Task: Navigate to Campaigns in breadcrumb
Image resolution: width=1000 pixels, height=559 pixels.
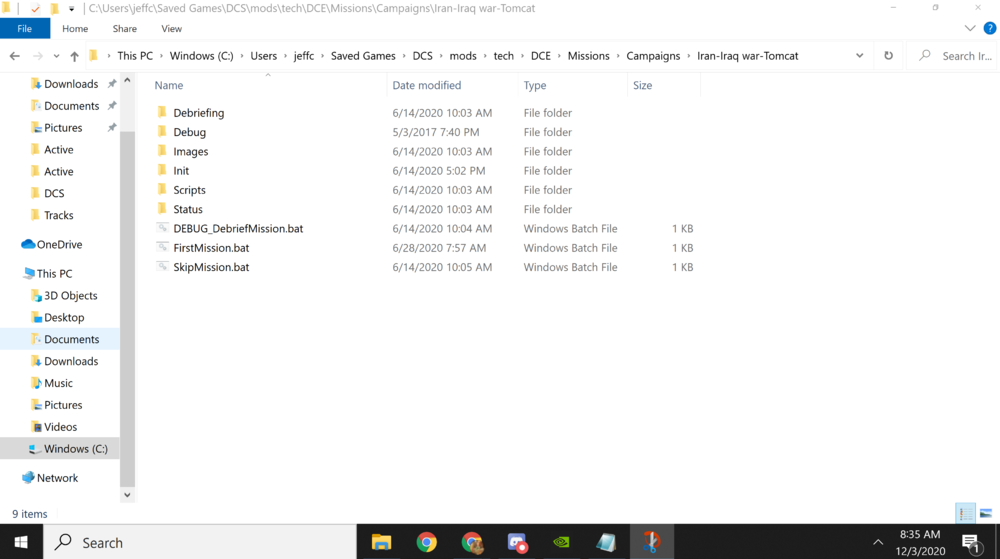Action: tap(653, 56)
